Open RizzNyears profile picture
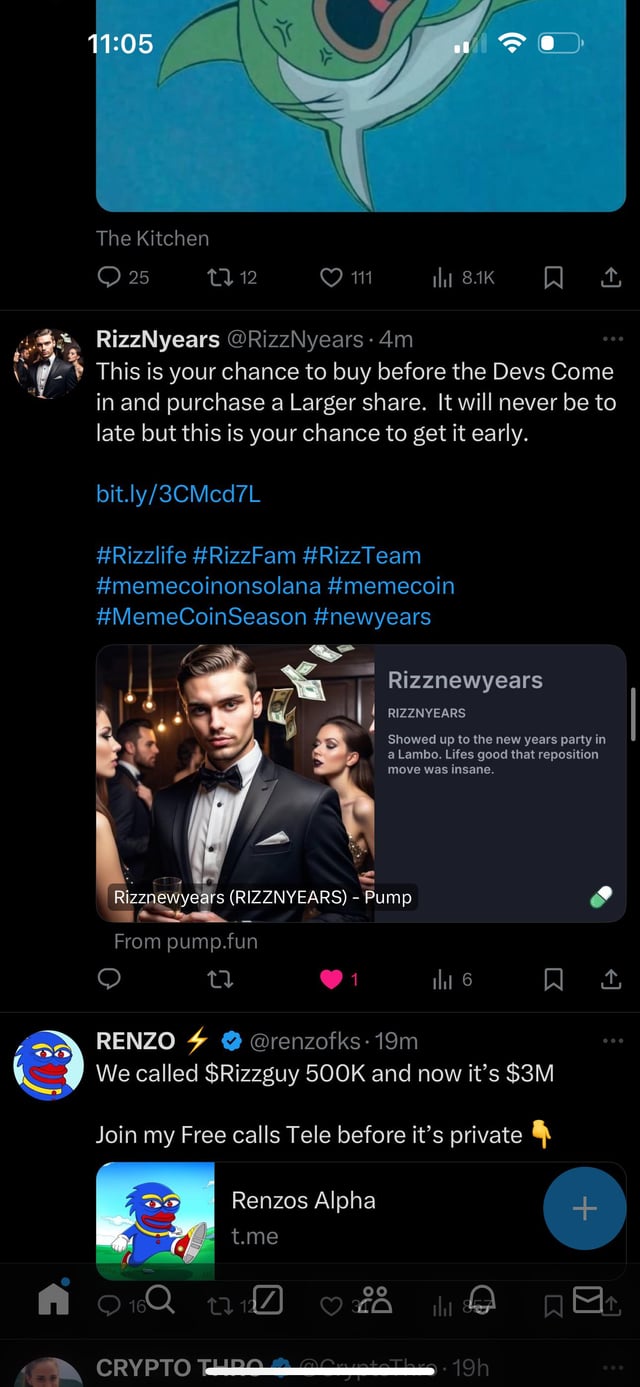Screen dimensions: 640x1387 point(48,363)
